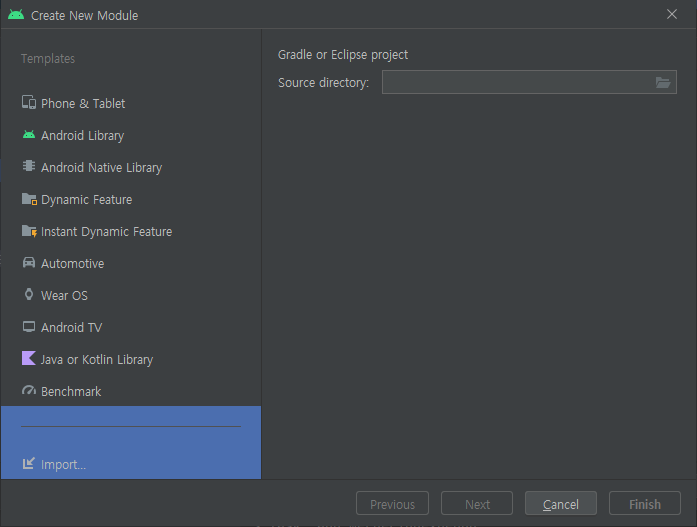This screenshot has height=527, width=697.
Task: Click the Android TV monitor icon
Action: pyautogui.click(x=29, y=327)
